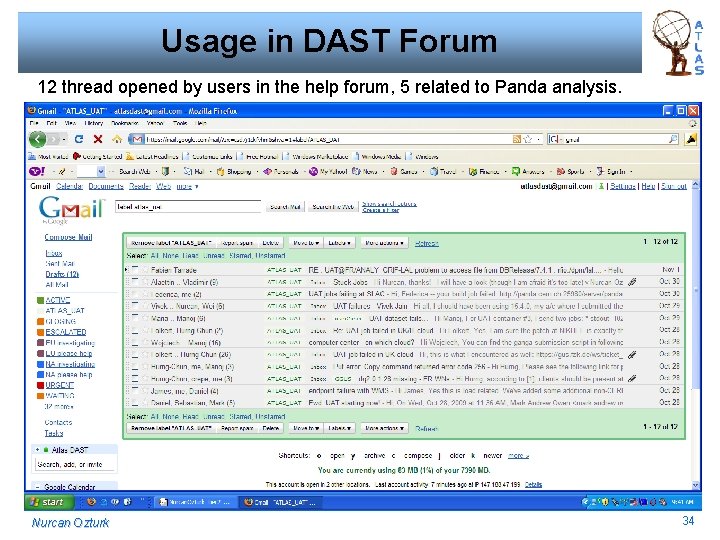Click the Firefox Reload page icon
This screenshot has width=720, height=540.
point(79,139)
